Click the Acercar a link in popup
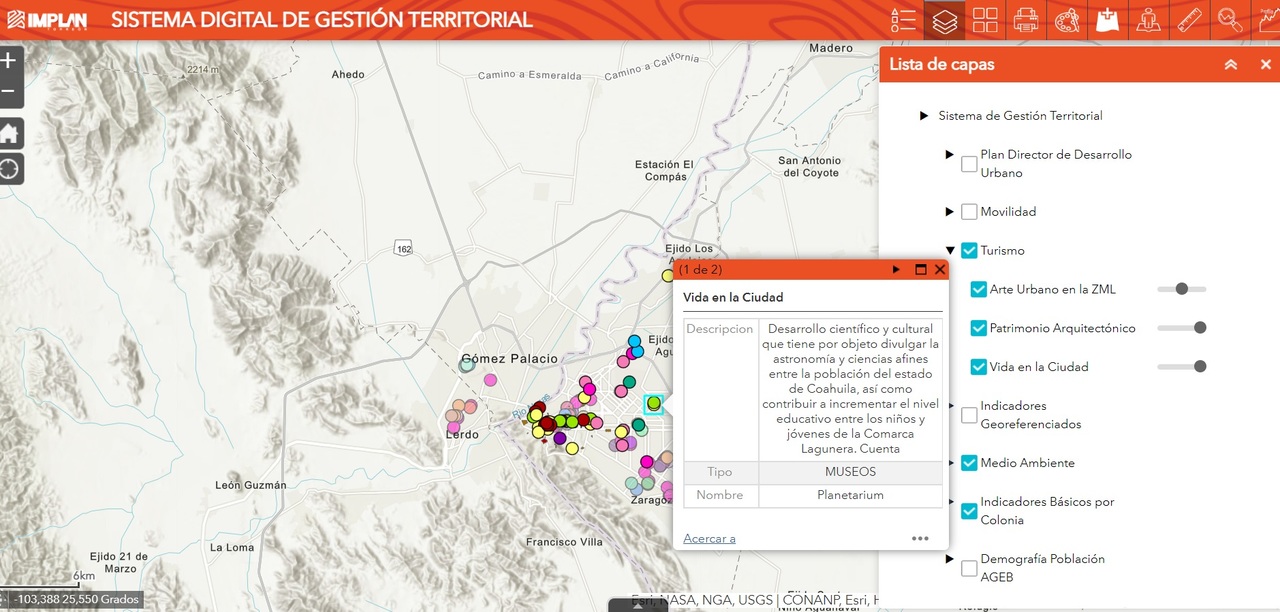Viewport: 1280px width, 612px height. click(709, 538)
